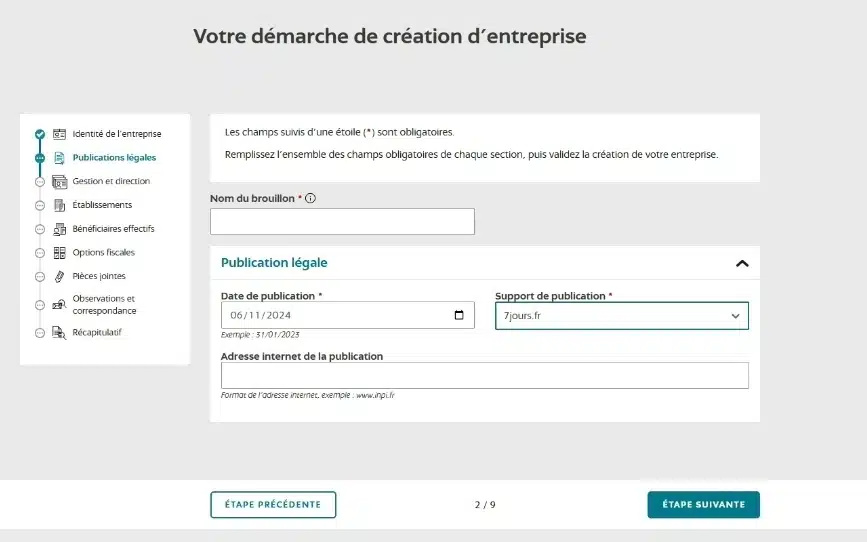Image resolution: width=867 pixels, height=542 pixels.
Task: Click the www.inpi.fr format hint text
Action: (x=307, y=395)
